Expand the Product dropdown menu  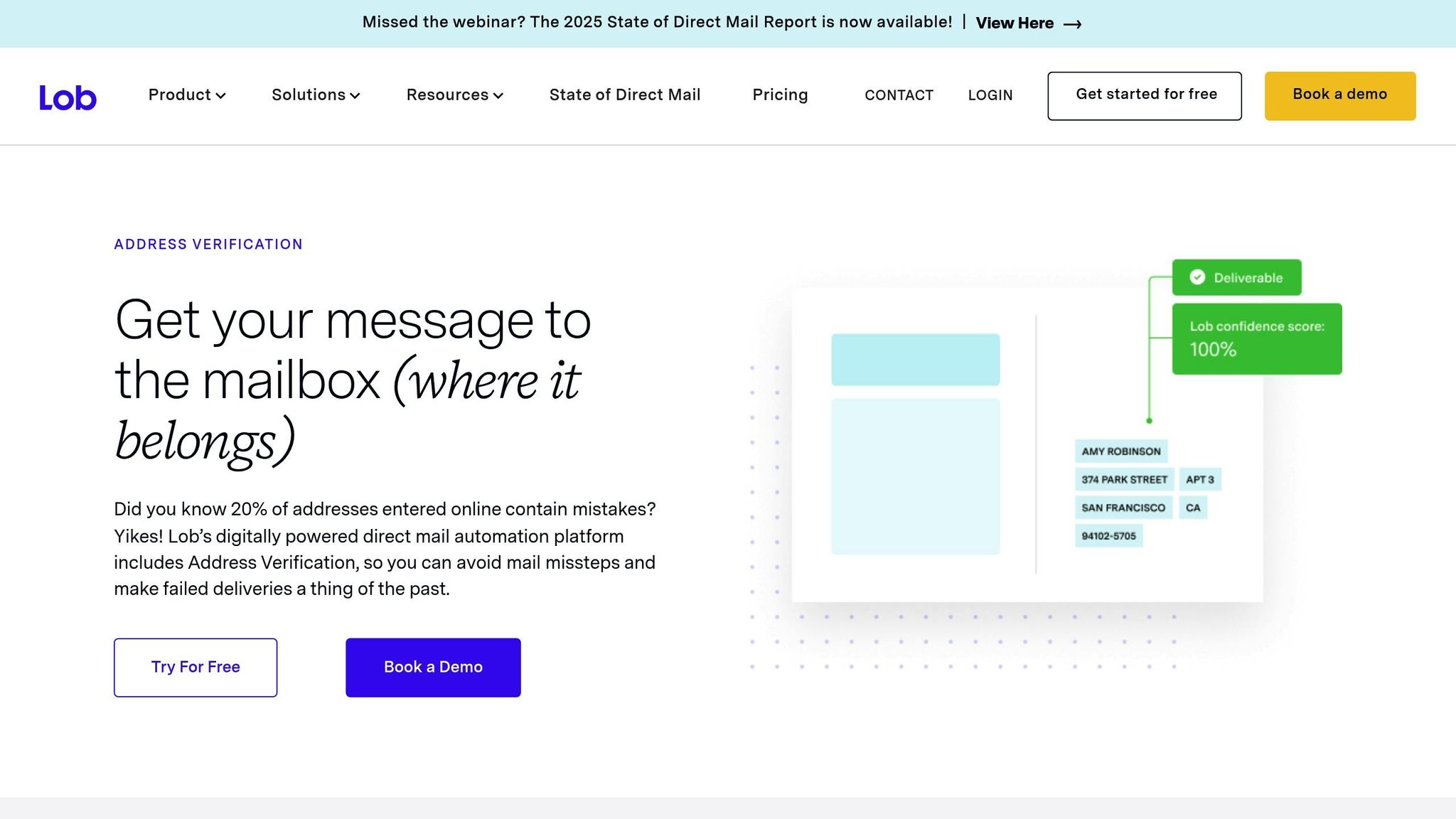click(186, 95)
